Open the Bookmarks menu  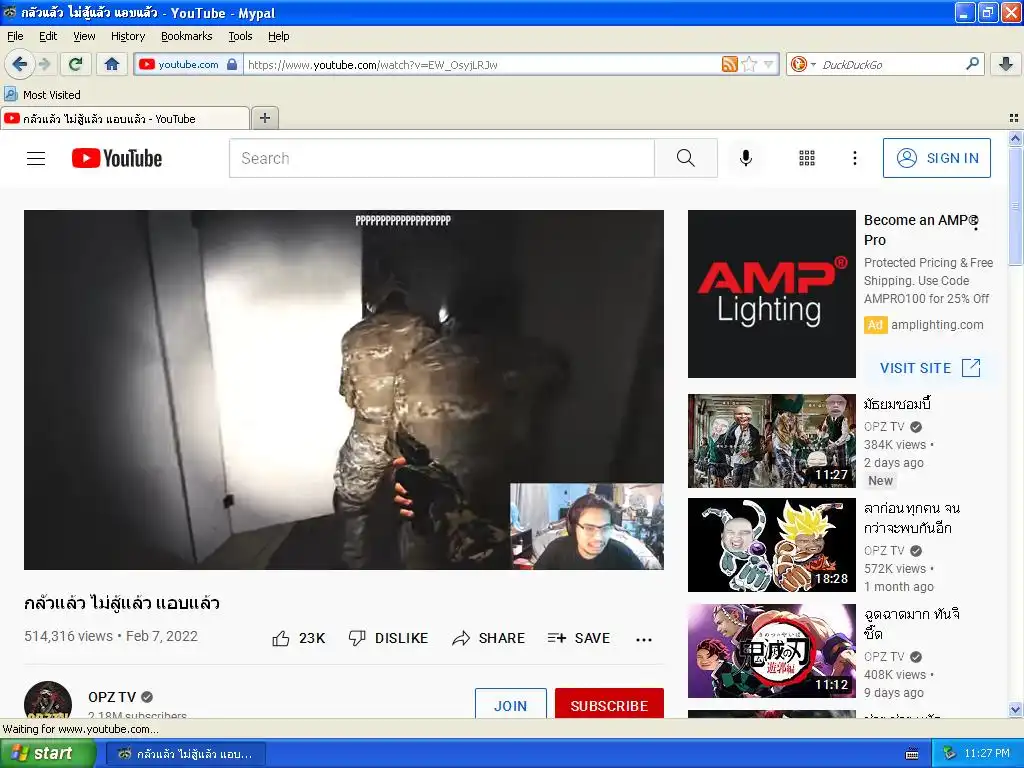[x=186, y=36]
